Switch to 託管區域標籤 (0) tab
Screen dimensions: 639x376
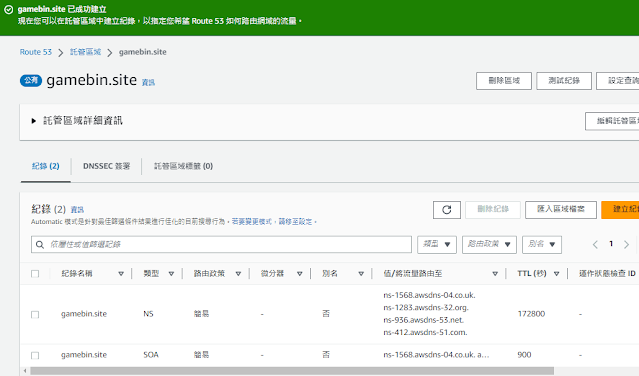[183, 166]
